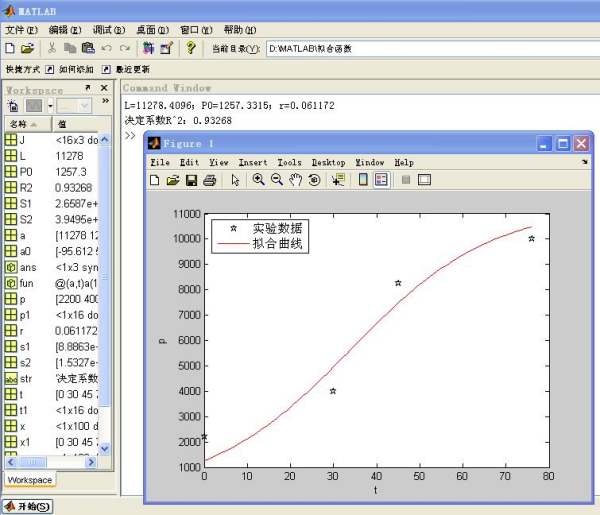Select the Zoom Out magnifier tool

tap(277, 180)
